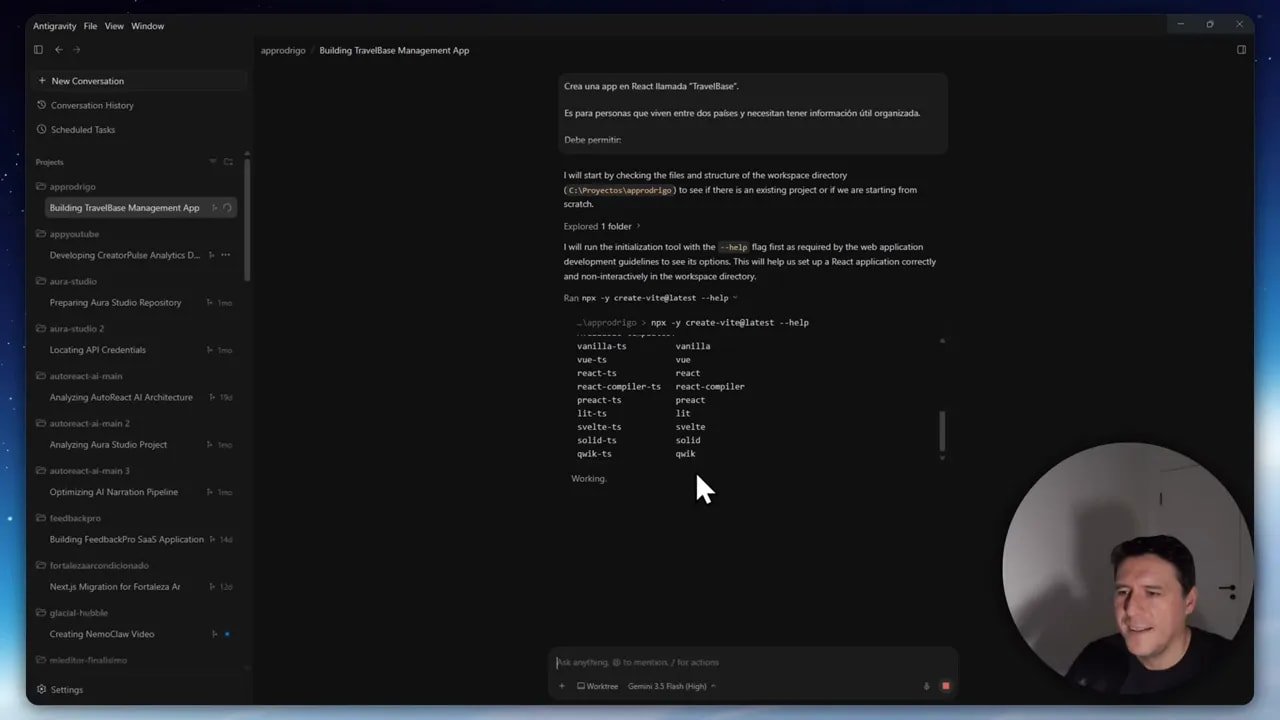Open the File menu
Screen dimensions: 1280x720
90,26
